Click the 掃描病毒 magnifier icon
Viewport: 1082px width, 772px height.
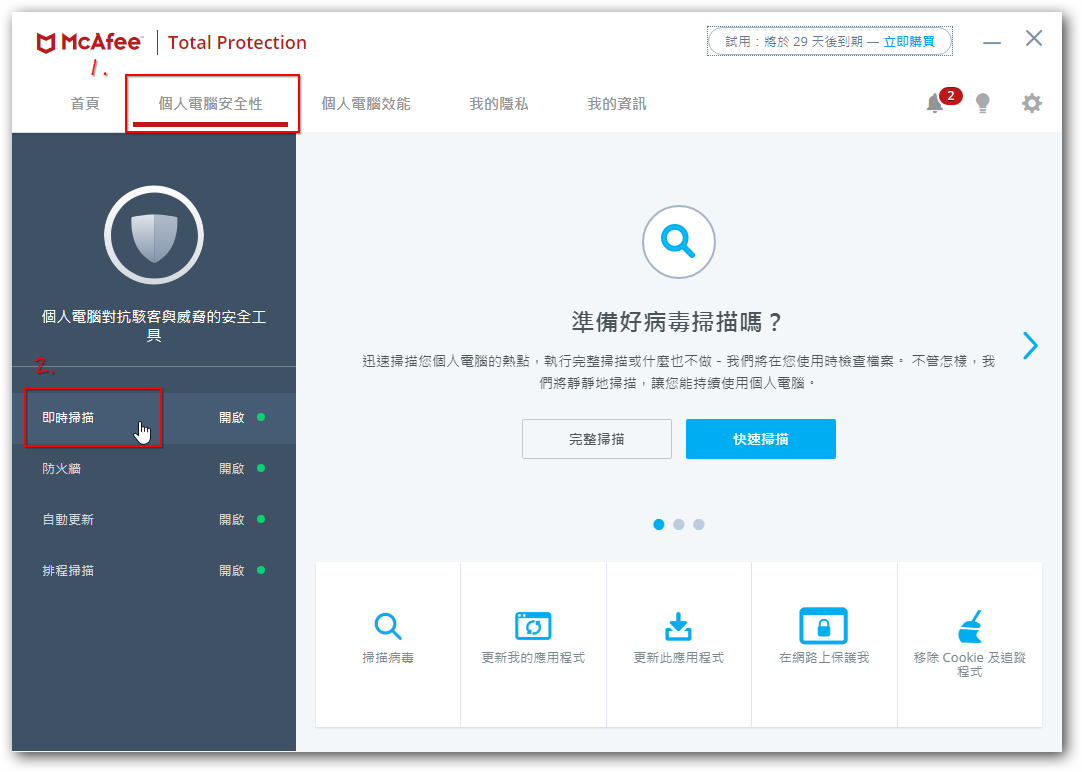pyautogui.click(x=388, y=627)
